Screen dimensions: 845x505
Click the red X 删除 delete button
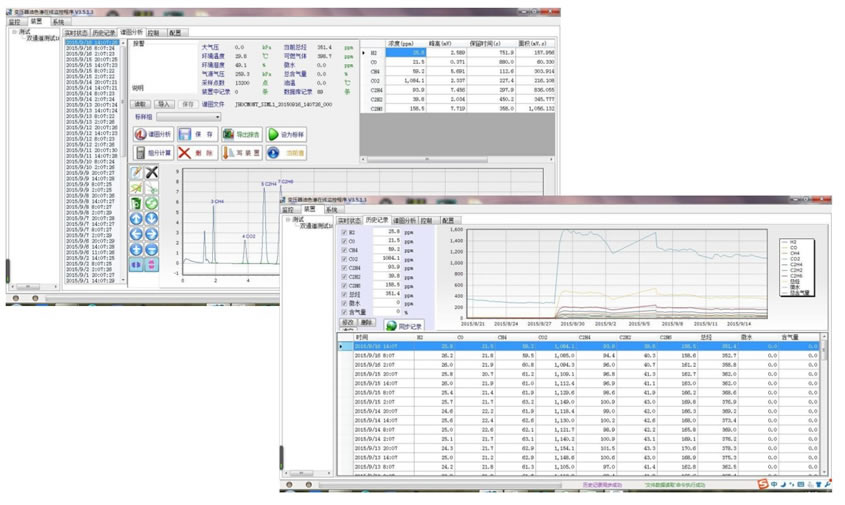198,153
